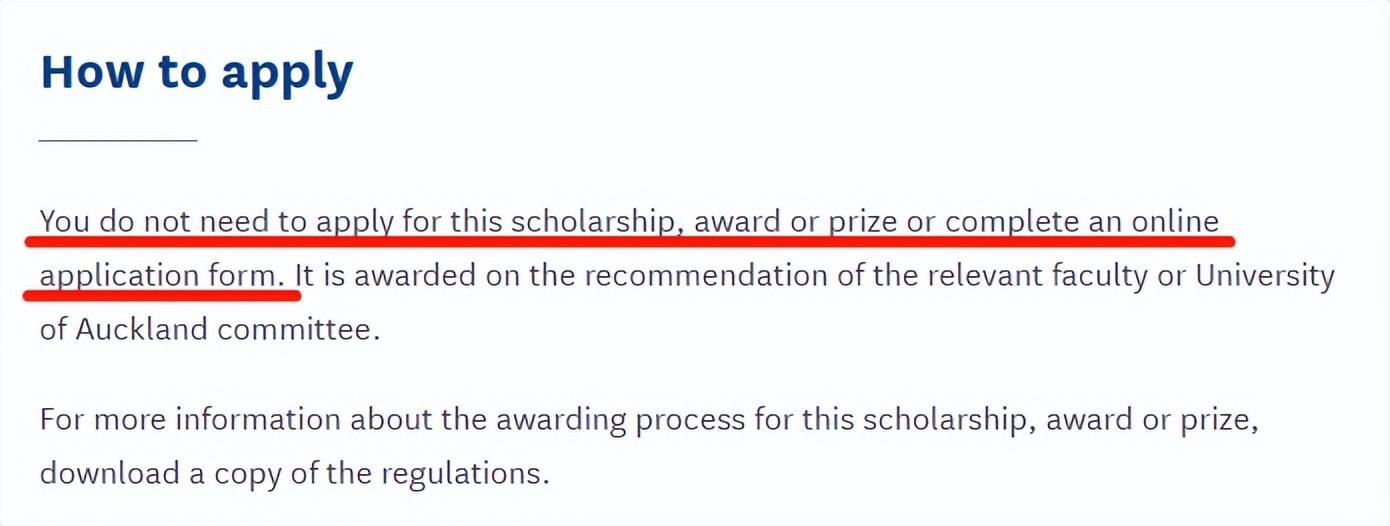Click "download a copy of the regulations."
Image resolution: width=1390 pixels, height=526 pixels.
click(295, 473)
